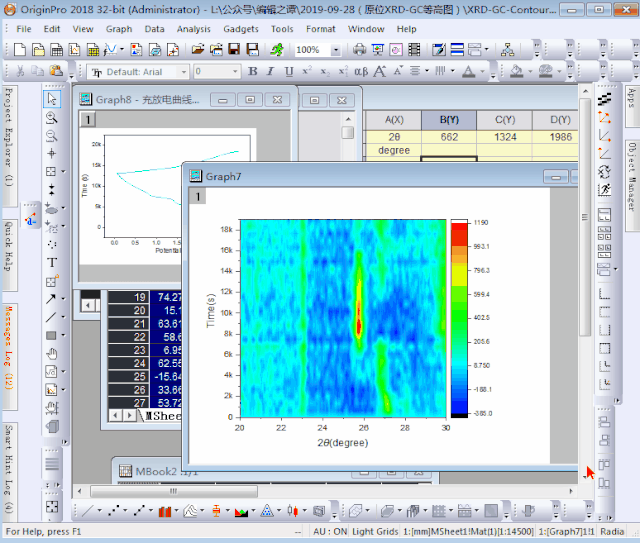Viewport: 640px width, 543px height.
Task: Click the B(Y) column header
Action: pyautogui.click(x=449, y=119)
